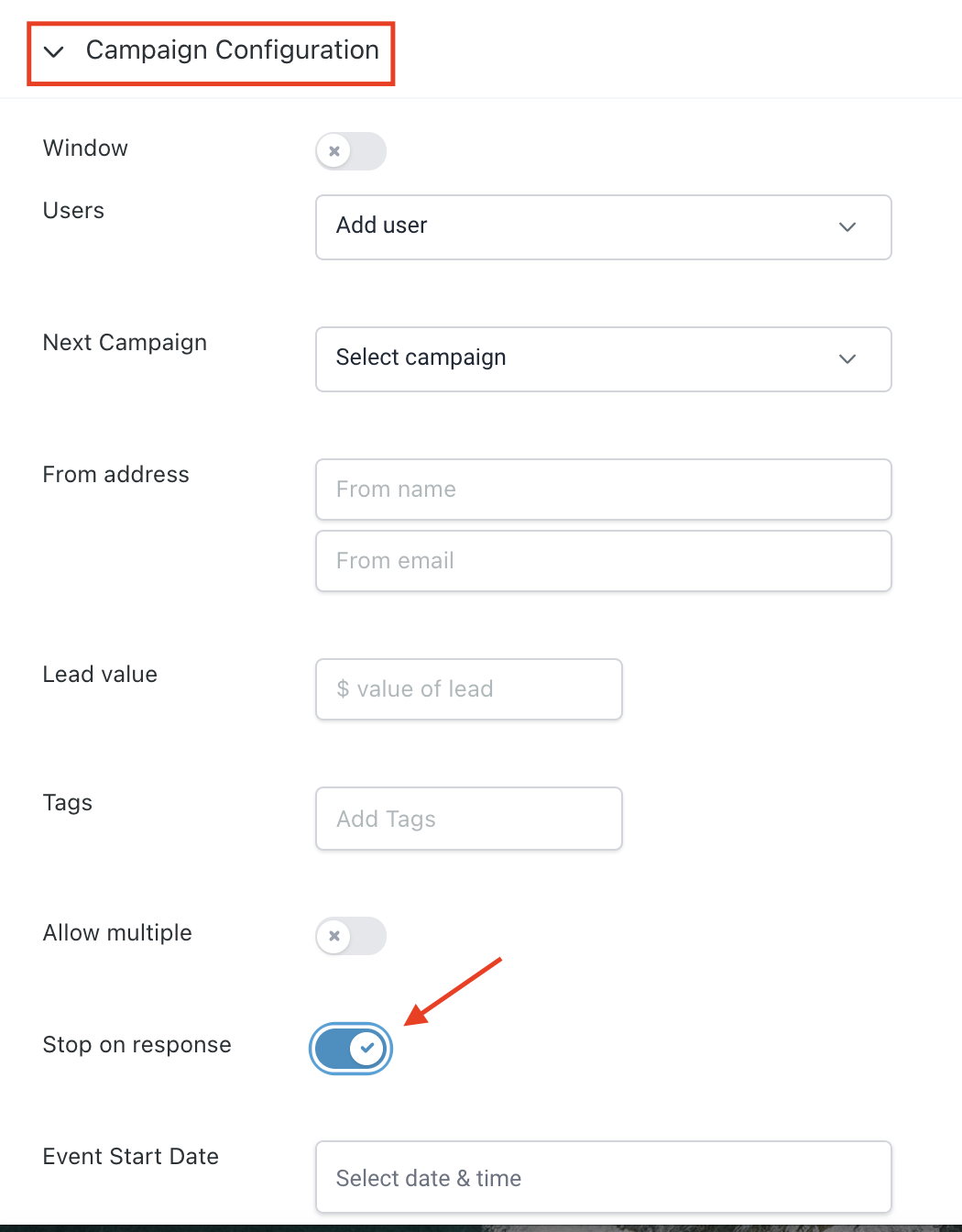Click the Add Tags input box
962x1232 pixels.
pyautogui.click(x=468, y=819)
